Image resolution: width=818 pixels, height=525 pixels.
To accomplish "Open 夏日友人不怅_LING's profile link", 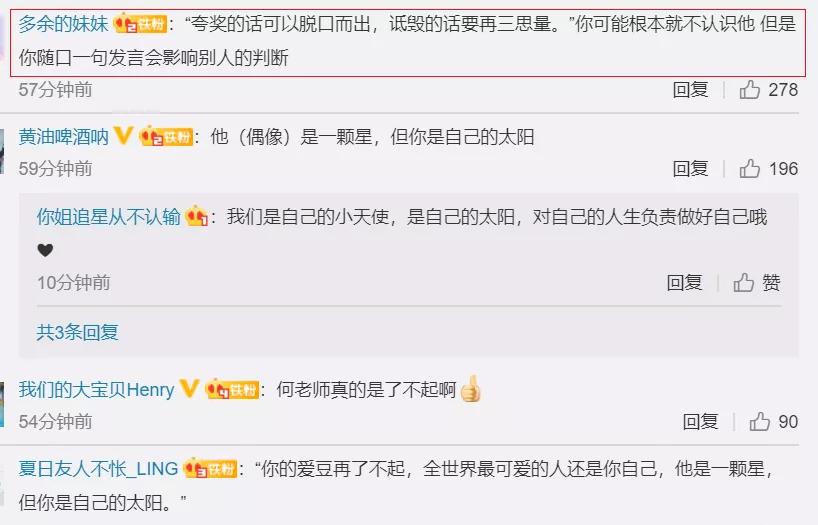I will pyautogui.click(x=99, y=468).
